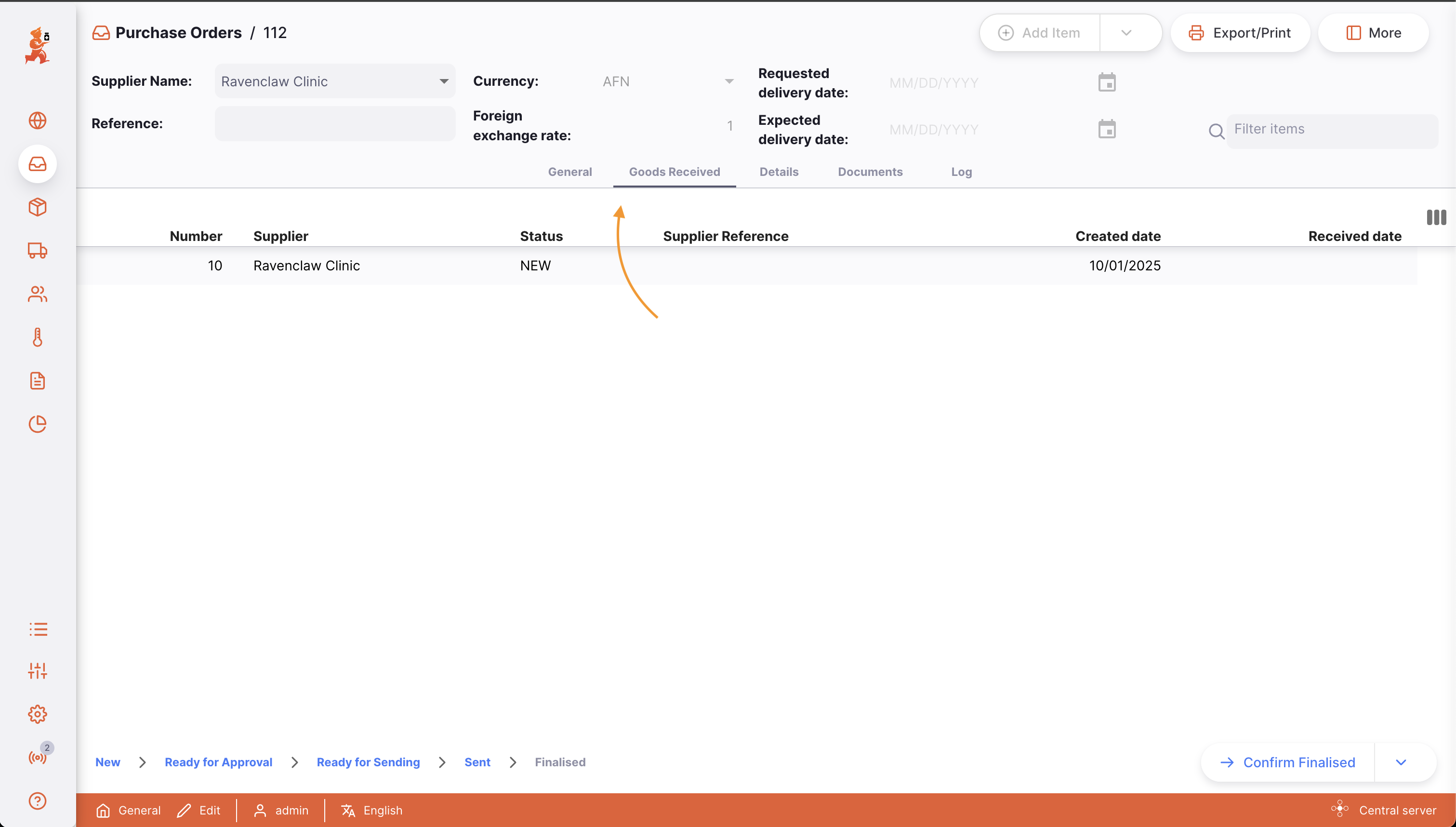The height and width of the screenshot is (827, 1456).
Task: Open the Dashboard globe icon in sidebar
Action: click(38, 120)
